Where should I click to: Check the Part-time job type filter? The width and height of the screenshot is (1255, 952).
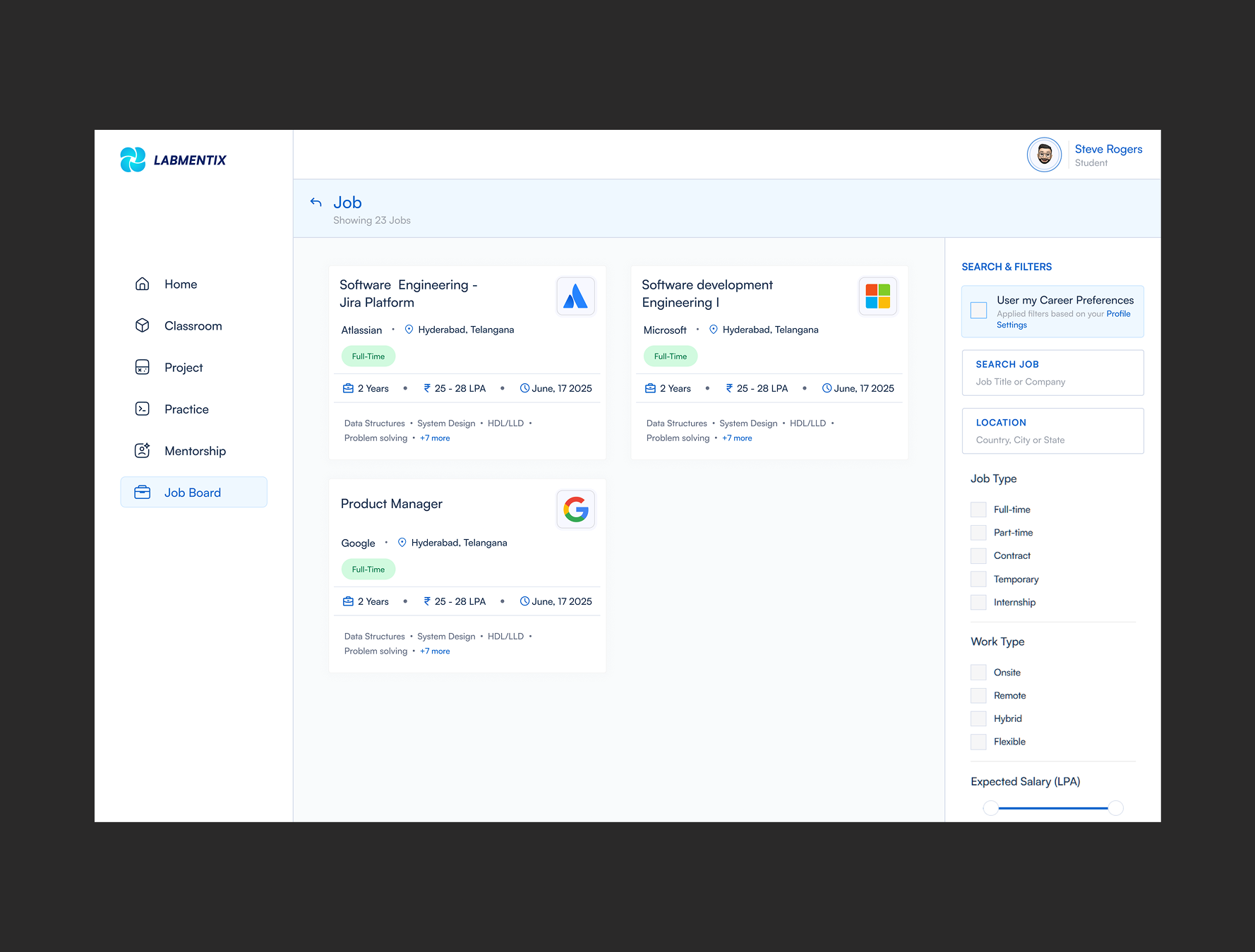pos(978,532)
